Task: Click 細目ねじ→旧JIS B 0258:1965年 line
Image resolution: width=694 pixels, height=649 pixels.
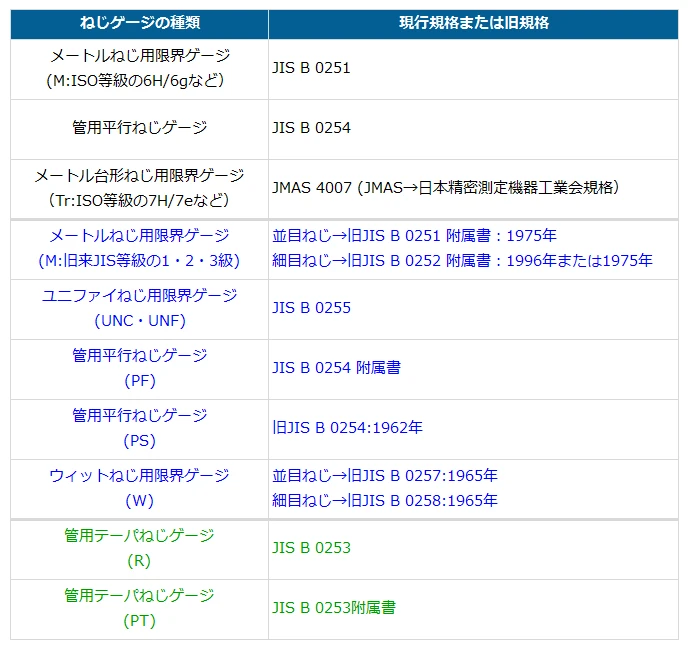Action: point(385,500)
